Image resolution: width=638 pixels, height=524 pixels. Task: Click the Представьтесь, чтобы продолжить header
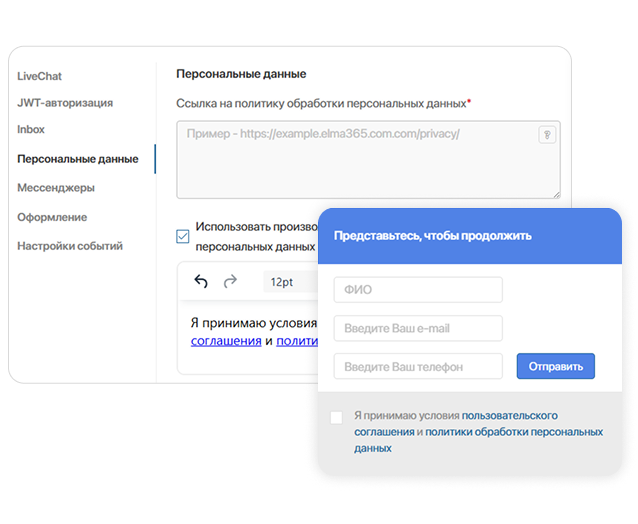point(433,236)
